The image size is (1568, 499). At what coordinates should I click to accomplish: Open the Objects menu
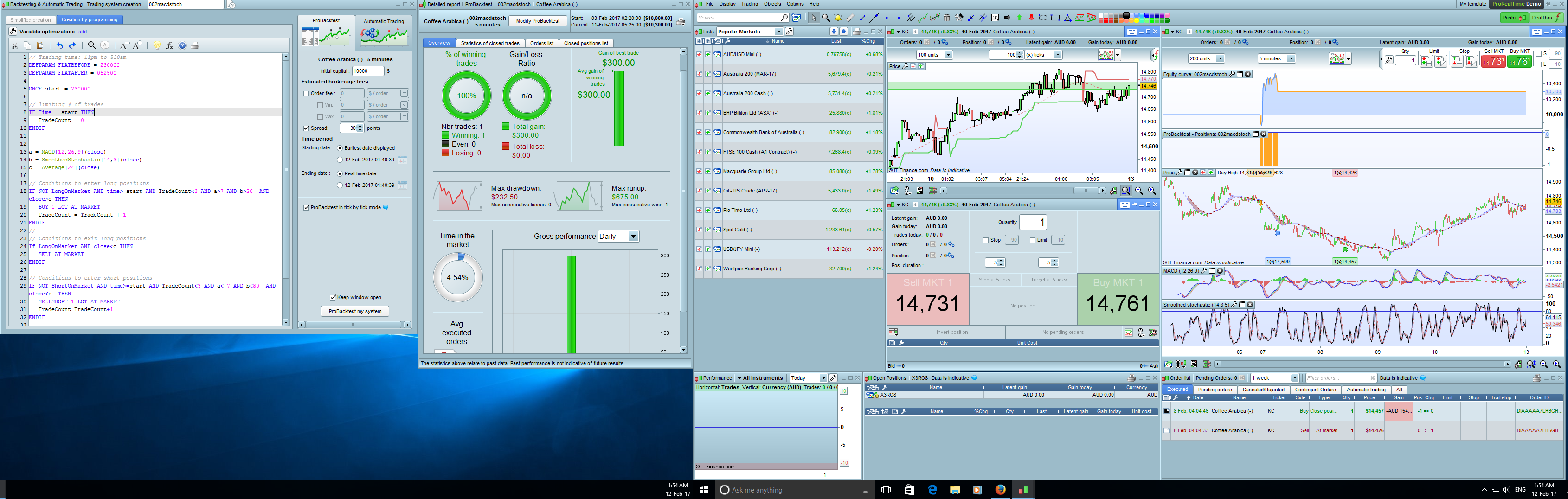pyautogui.click(x=772, y=4)
